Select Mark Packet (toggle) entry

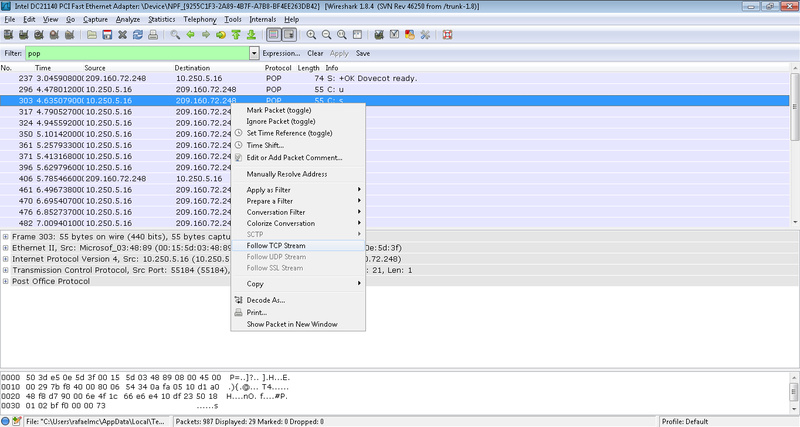[x=298, y=110]
